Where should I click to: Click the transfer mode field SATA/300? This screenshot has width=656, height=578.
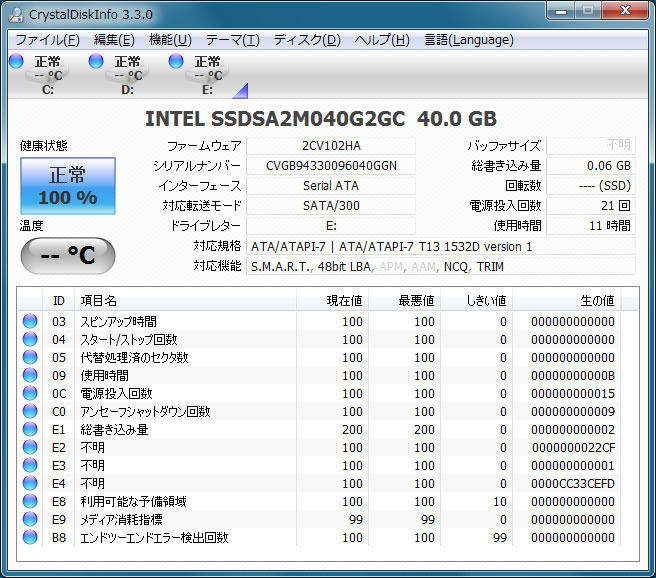point(331,206)
